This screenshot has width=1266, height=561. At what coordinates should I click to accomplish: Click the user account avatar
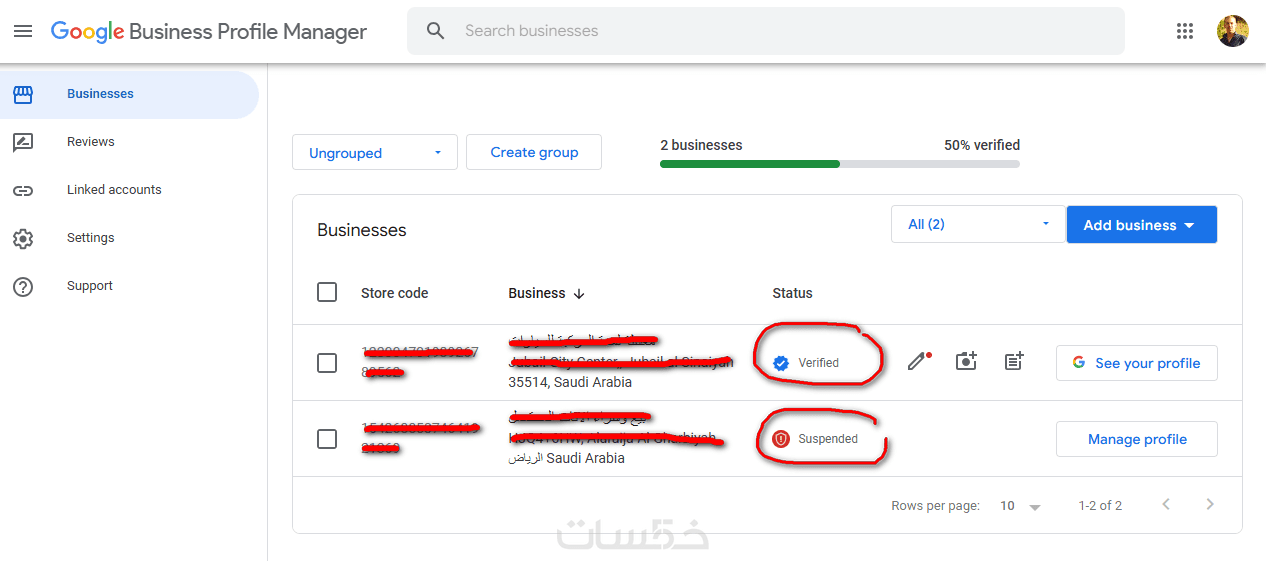click(1232, 31)
